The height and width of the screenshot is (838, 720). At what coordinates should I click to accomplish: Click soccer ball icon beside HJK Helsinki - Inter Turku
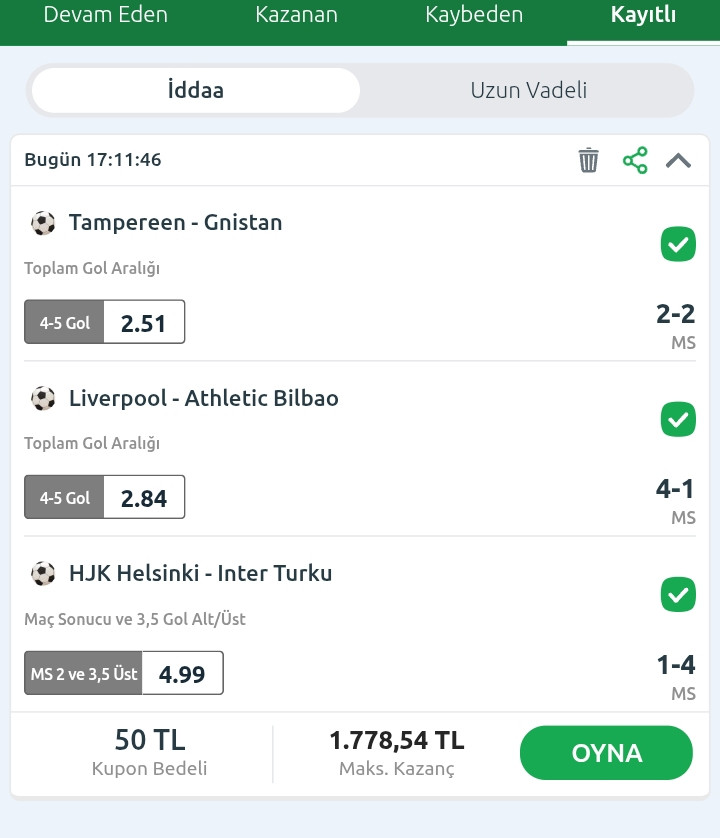43,573
